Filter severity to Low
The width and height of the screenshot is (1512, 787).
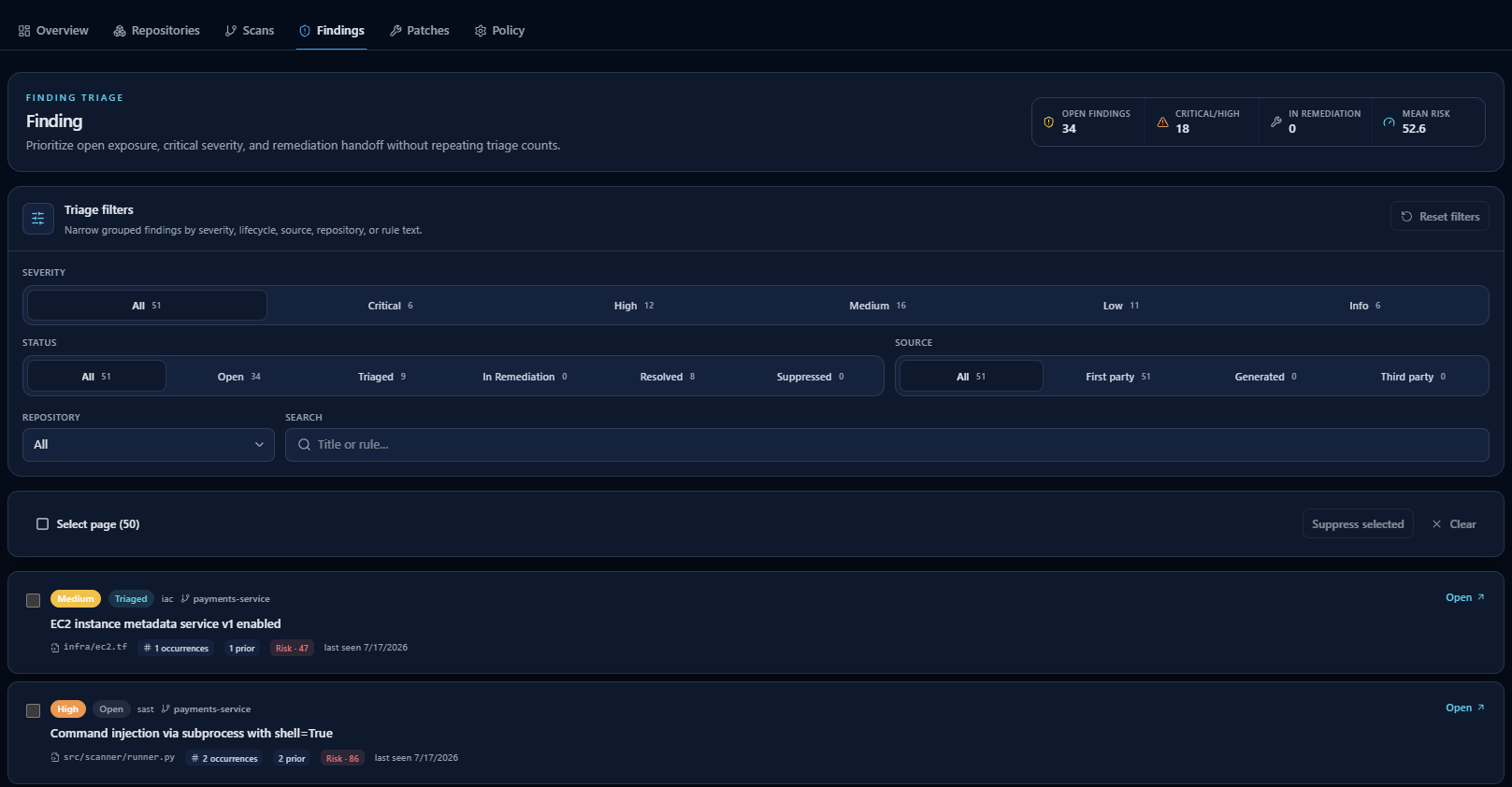tap(1121, 306)
